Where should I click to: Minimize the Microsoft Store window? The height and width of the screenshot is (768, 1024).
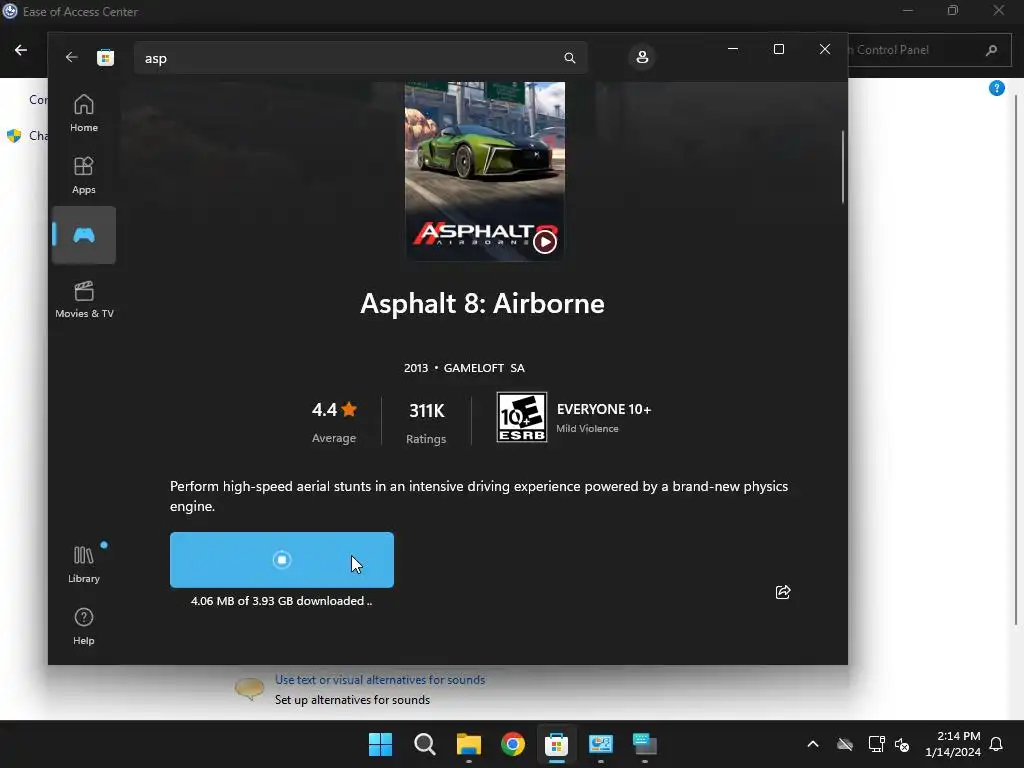[733, 49]
